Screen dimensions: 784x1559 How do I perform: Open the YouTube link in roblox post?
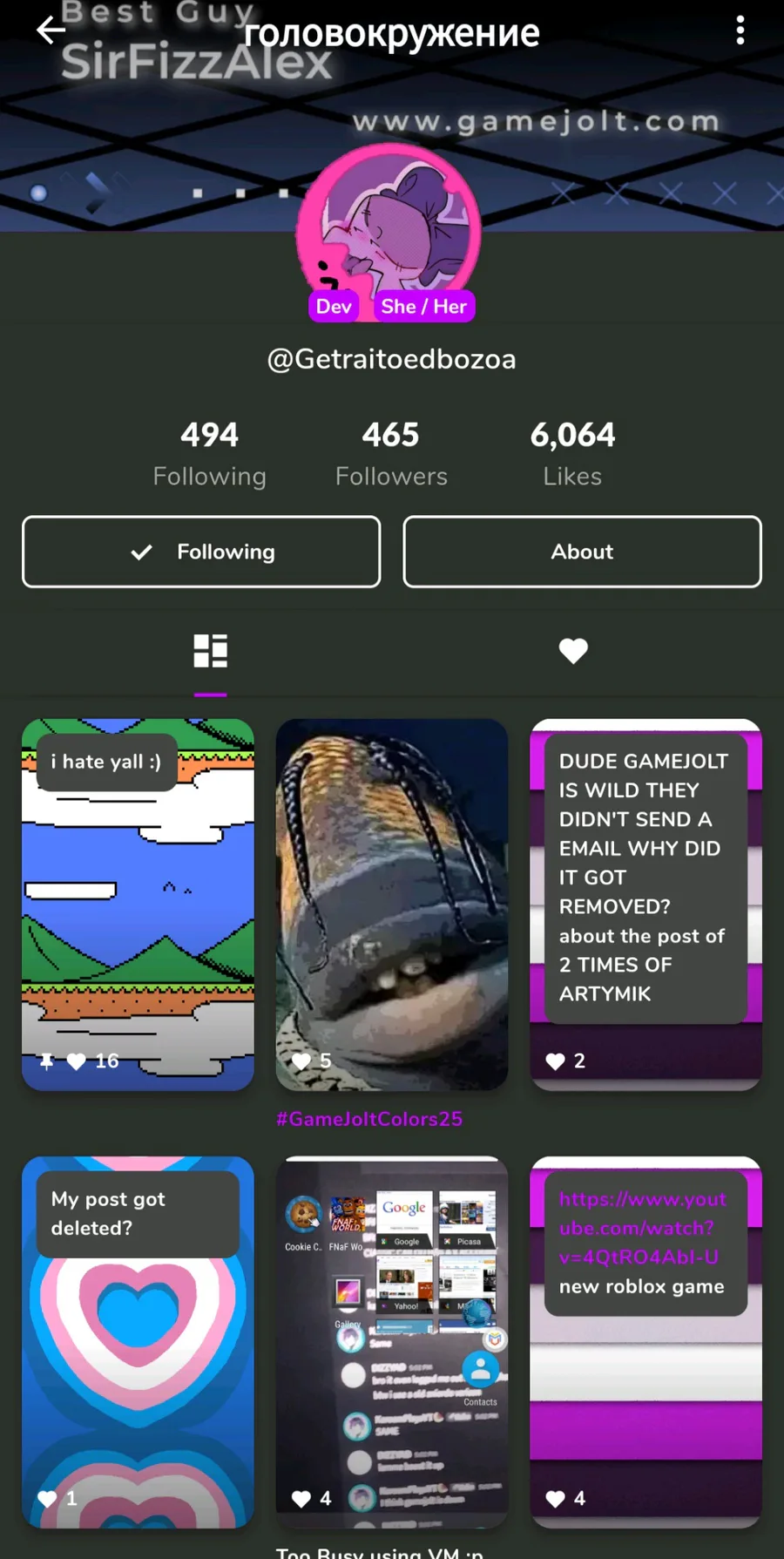(x=643, y=1228)
